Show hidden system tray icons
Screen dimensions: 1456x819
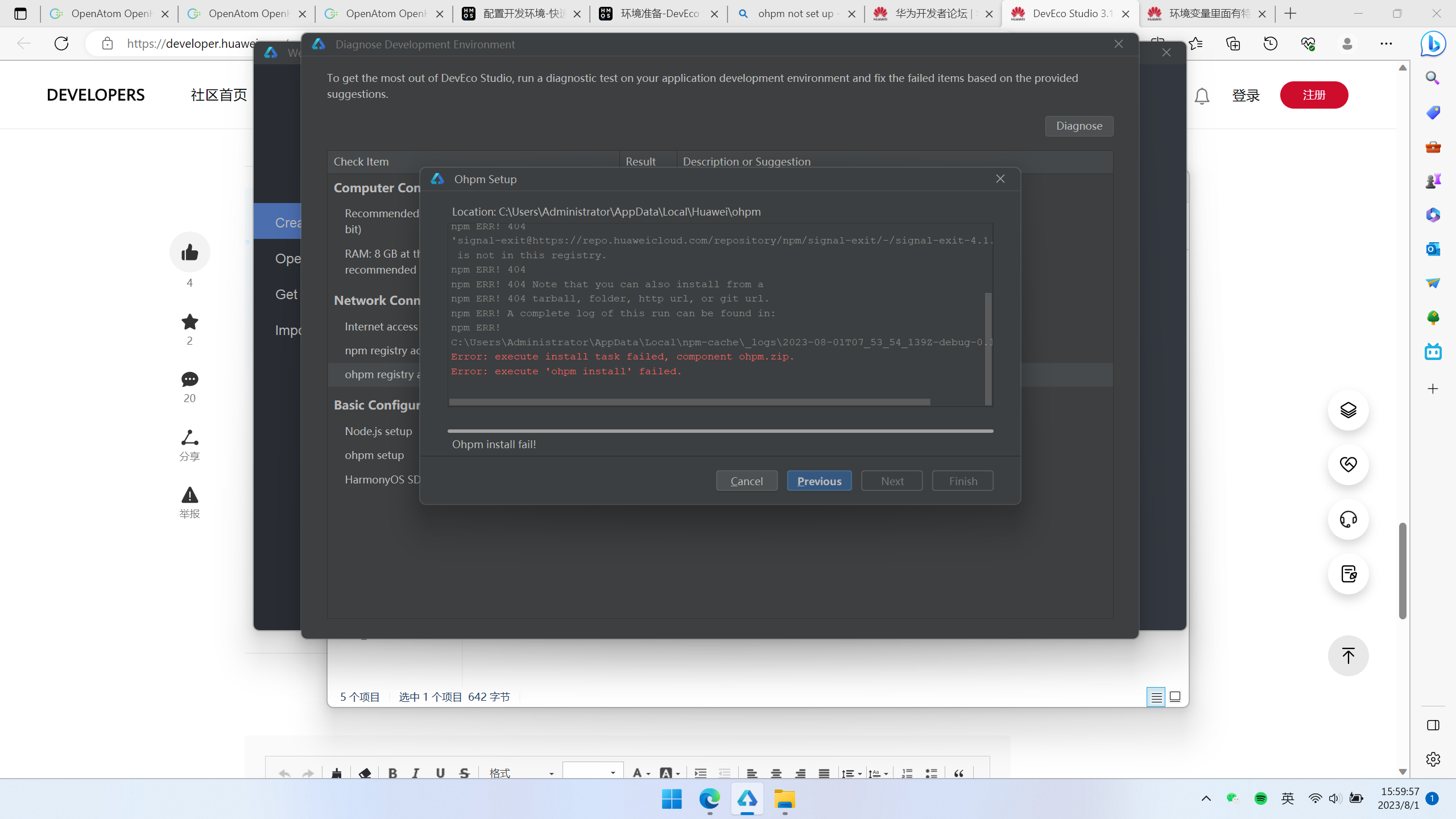pyautogui.click(x=1206, y=799)
